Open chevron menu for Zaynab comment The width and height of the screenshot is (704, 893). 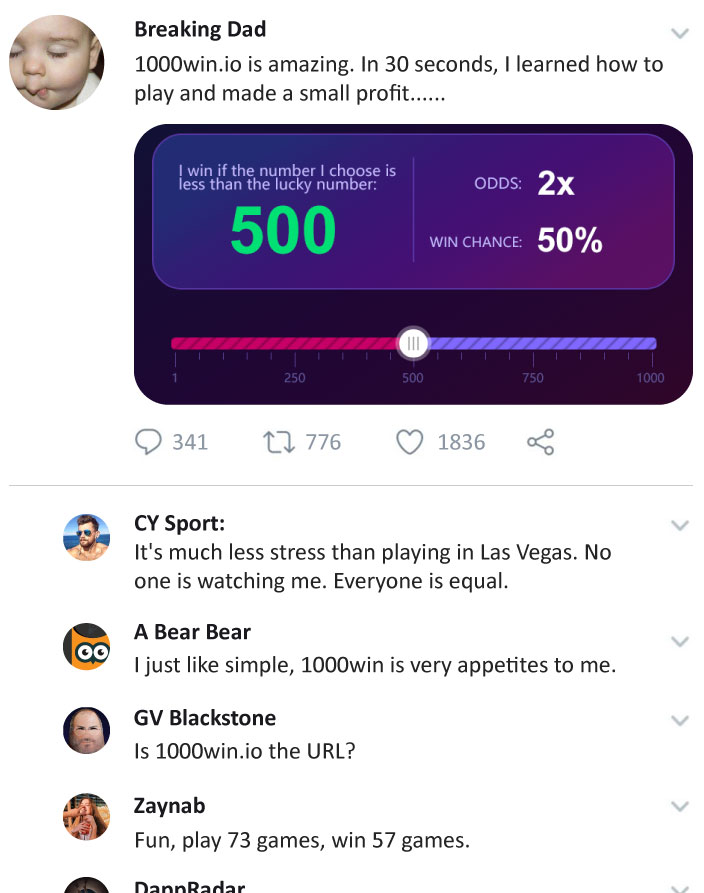click(x=680, y=806)
